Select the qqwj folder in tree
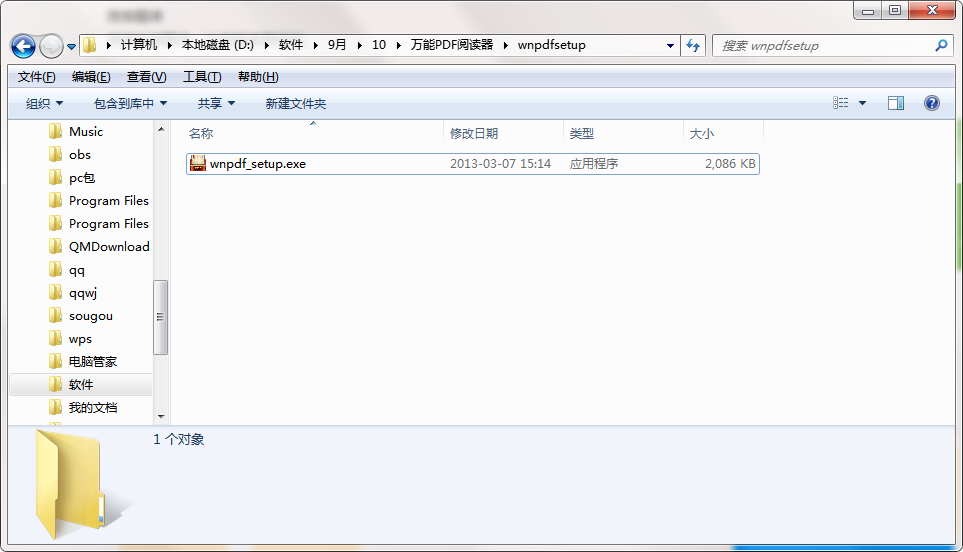 (81, 293)
